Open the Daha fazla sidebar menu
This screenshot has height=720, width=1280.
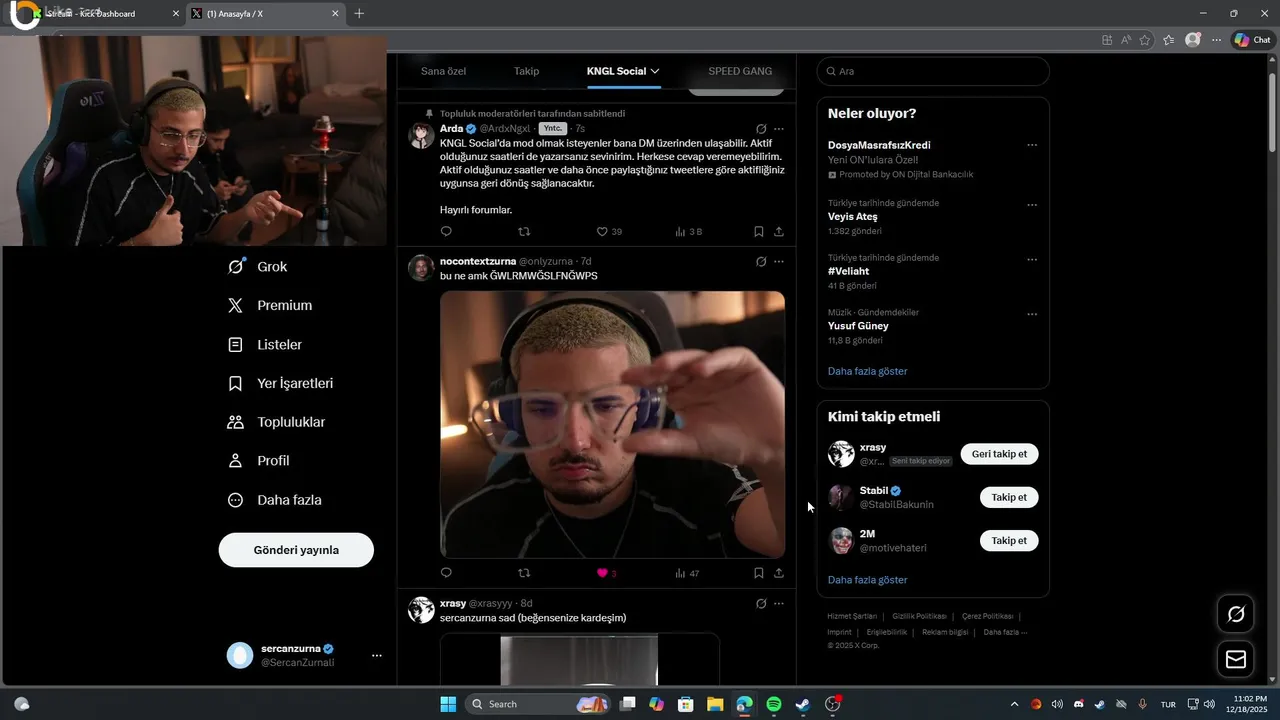pyautogui.click(x=274, y=500)
